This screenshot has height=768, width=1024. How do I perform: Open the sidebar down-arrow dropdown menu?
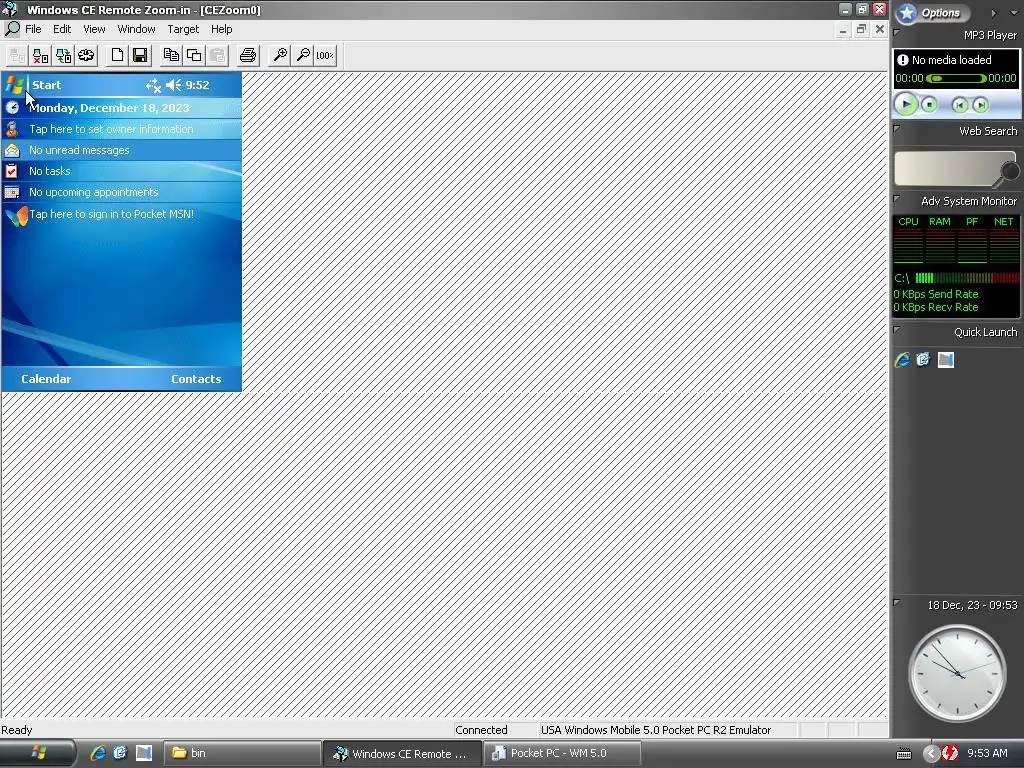1014,13
